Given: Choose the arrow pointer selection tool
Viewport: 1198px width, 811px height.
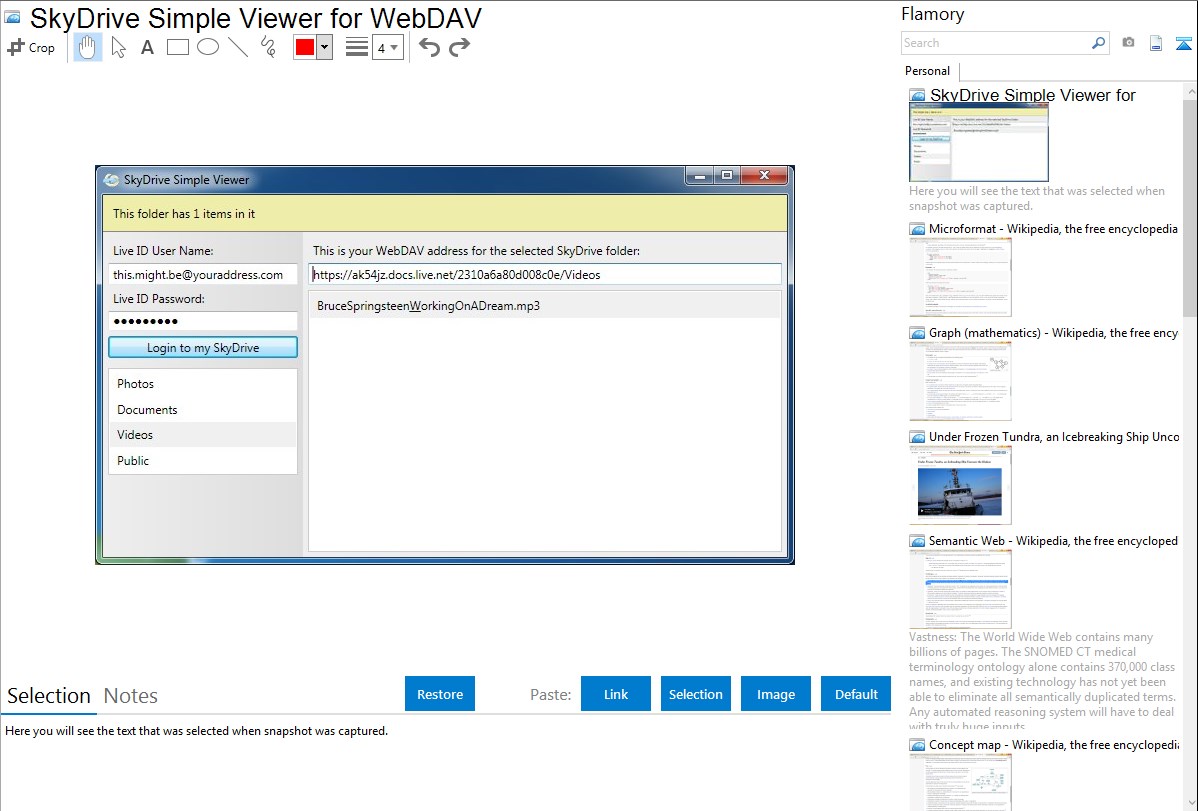Looking at the screenshot, I should [x=118, y=47].
